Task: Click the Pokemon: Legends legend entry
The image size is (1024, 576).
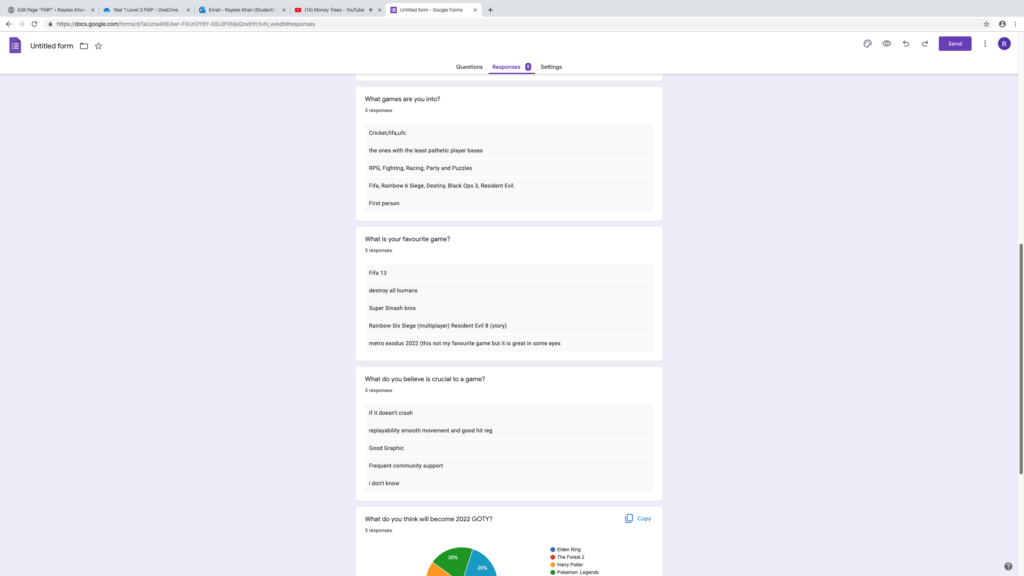Action: [x=575, y=573]
